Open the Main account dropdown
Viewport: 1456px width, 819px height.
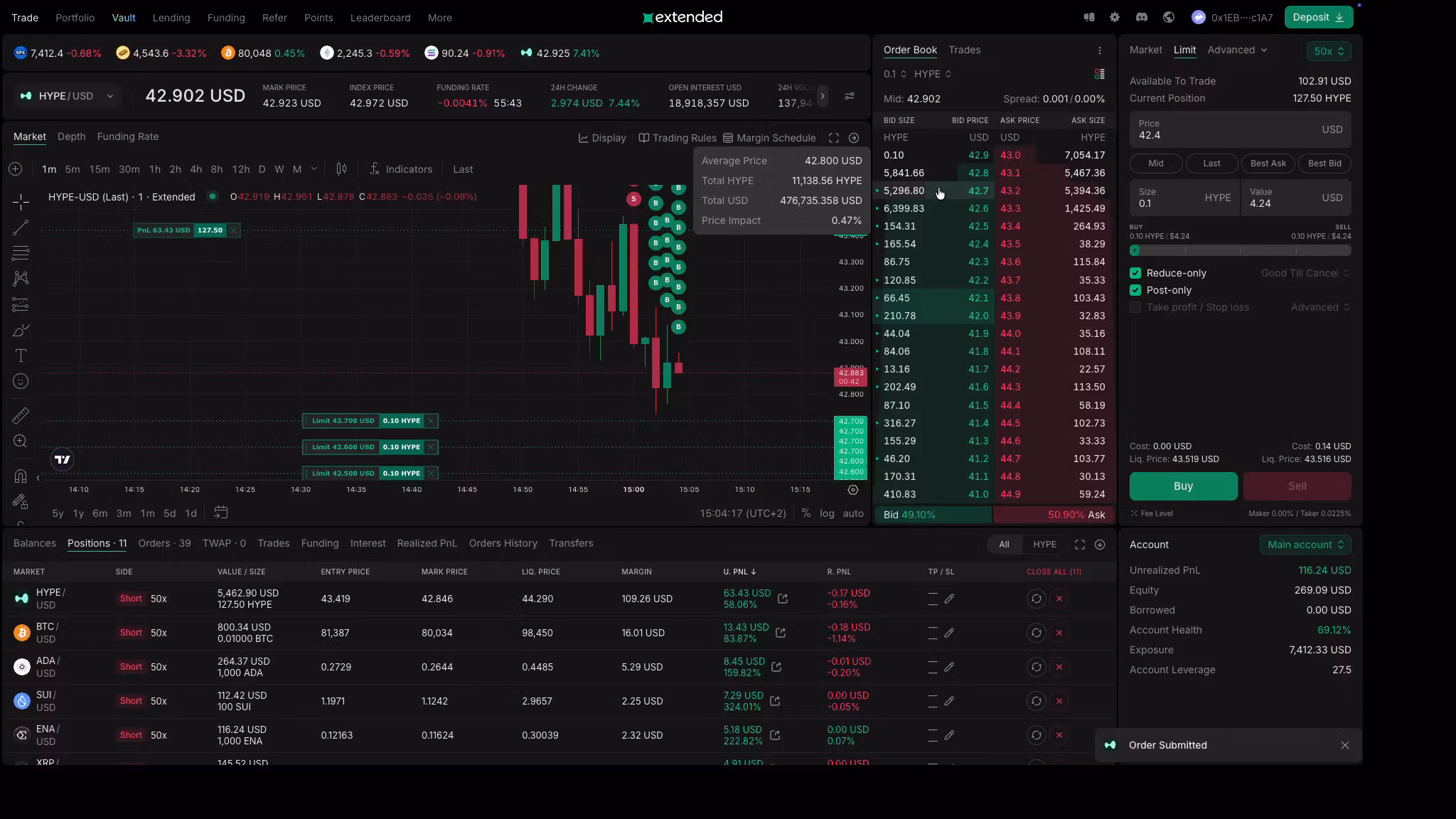coord(1305,545)
